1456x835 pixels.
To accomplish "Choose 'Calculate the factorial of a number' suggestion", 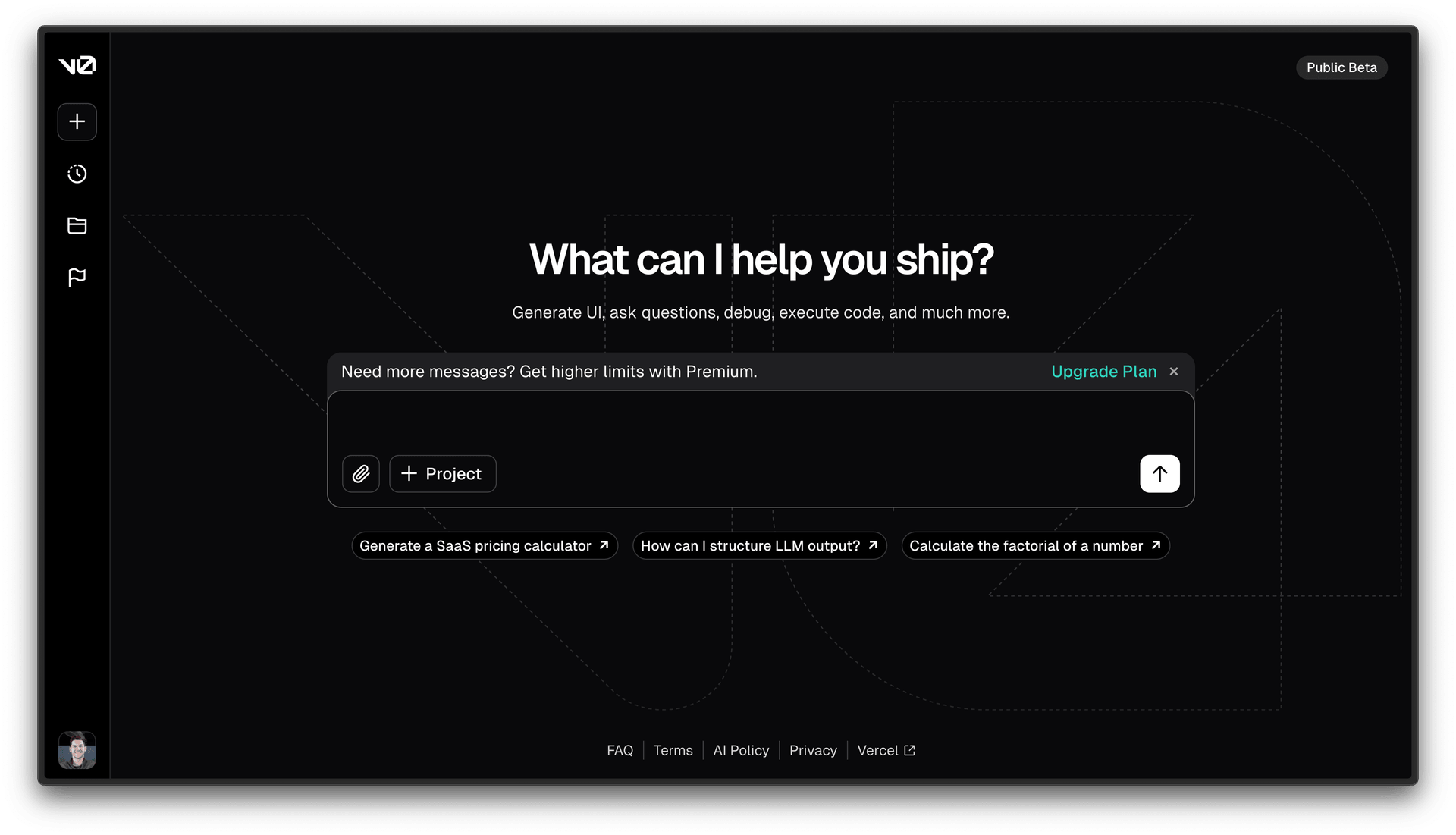I will [x=1036, y=546].
